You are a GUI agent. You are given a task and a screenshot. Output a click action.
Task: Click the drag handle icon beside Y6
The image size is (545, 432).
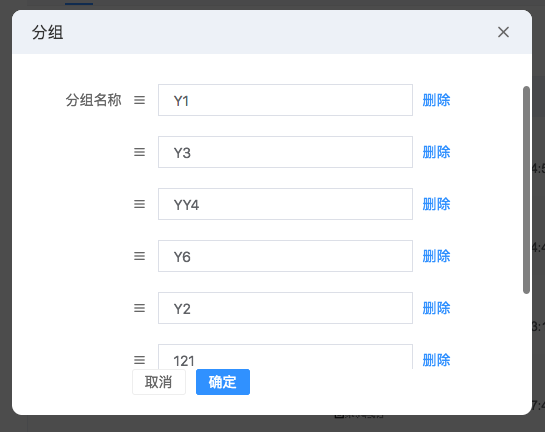pos(139,256)
